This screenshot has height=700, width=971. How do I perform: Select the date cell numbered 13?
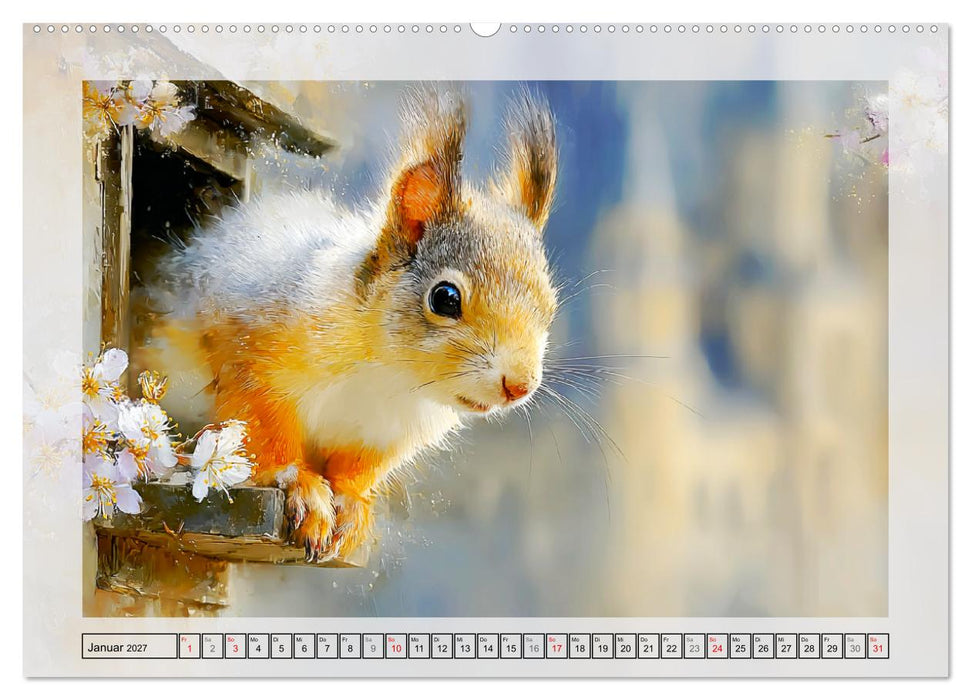click(464, 645)
